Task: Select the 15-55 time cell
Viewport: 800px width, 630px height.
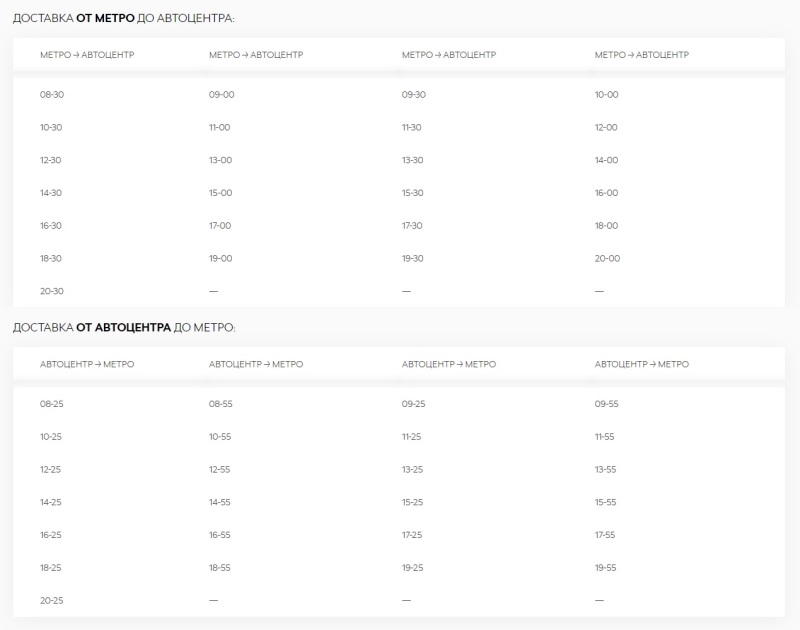Action: pyautogui.click(x=606, y=502)
